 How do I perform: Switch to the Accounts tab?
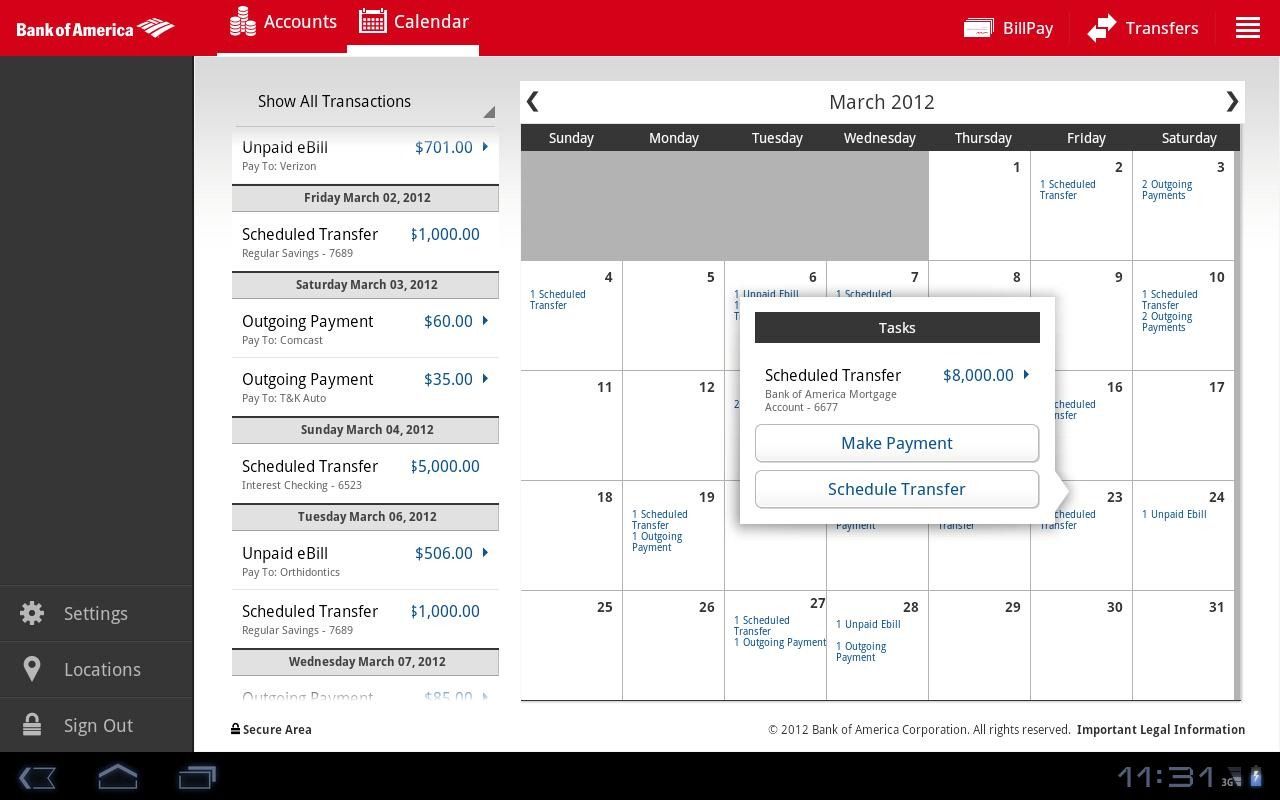pos(283,21)
